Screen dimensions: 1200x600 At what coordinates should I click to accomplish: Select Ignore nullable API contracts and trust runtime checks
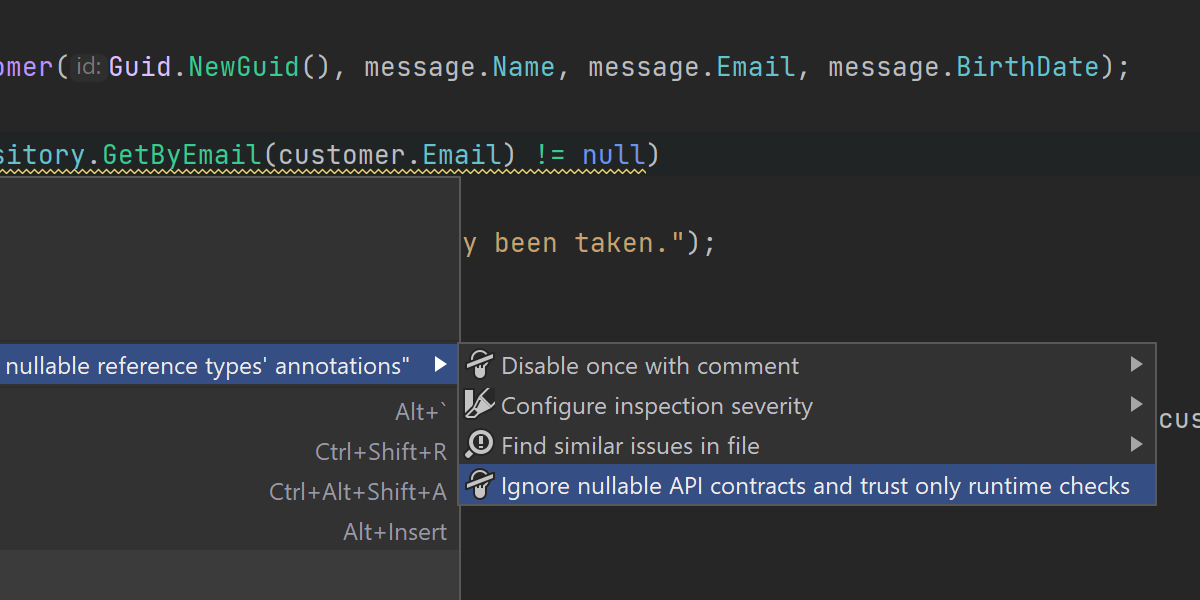tap(815, 486)
